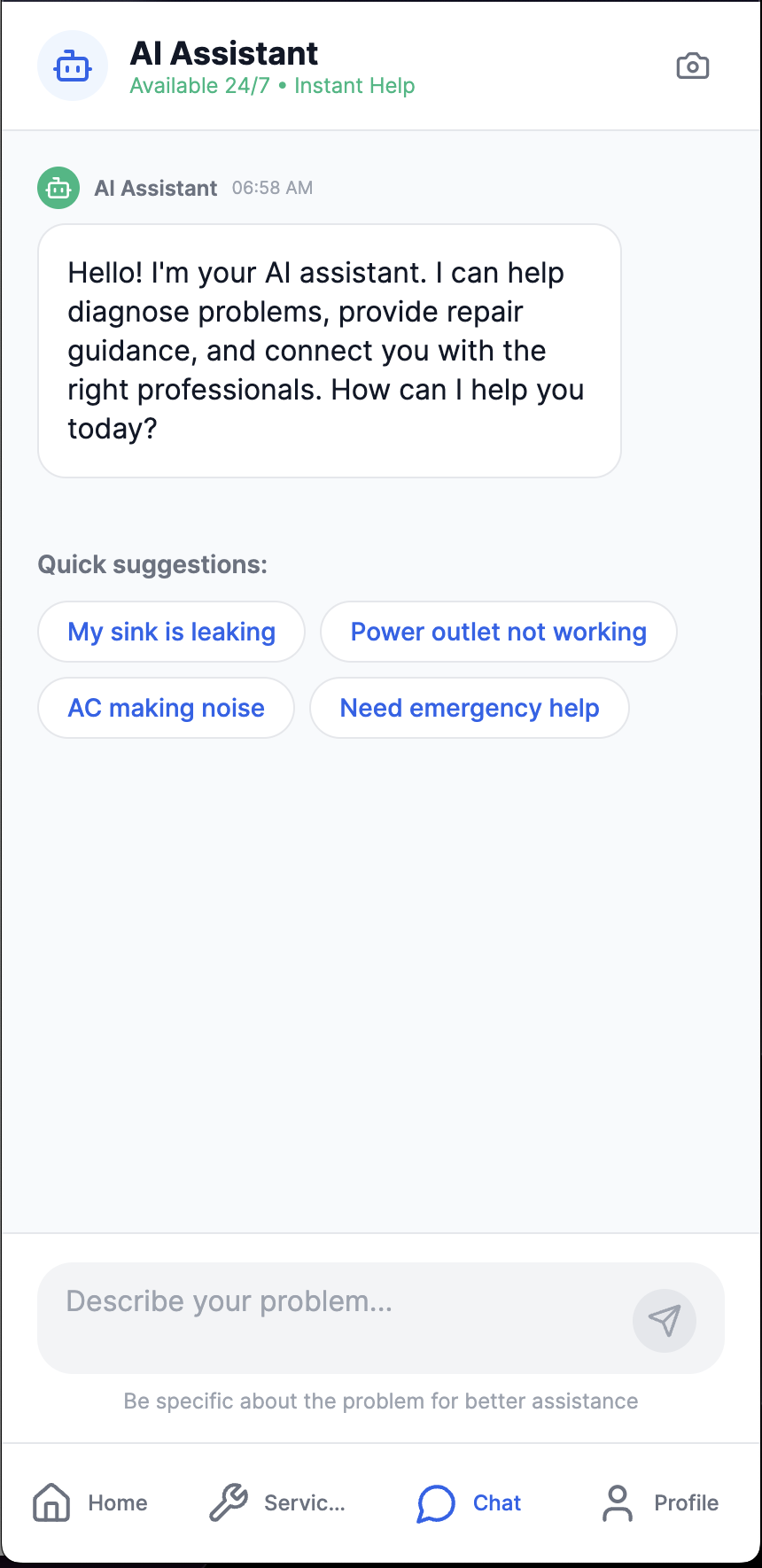The width and height of the screenshot is (762, 1568).
Task: Click the paper plane send icon
Action: tap(665, 1320)
